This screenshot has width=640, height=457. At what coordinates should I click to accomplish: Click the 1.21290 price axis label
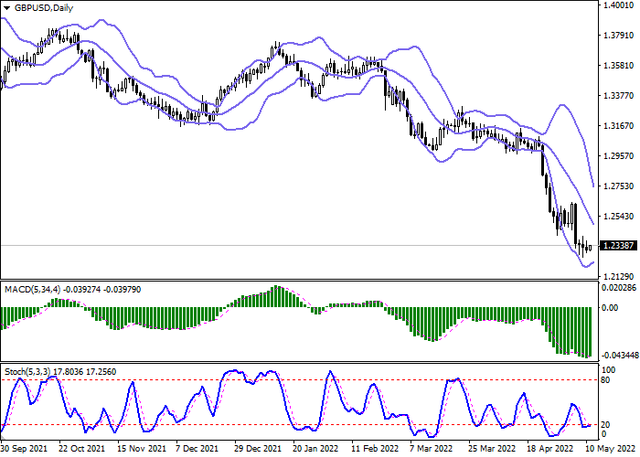click(618, 275)
